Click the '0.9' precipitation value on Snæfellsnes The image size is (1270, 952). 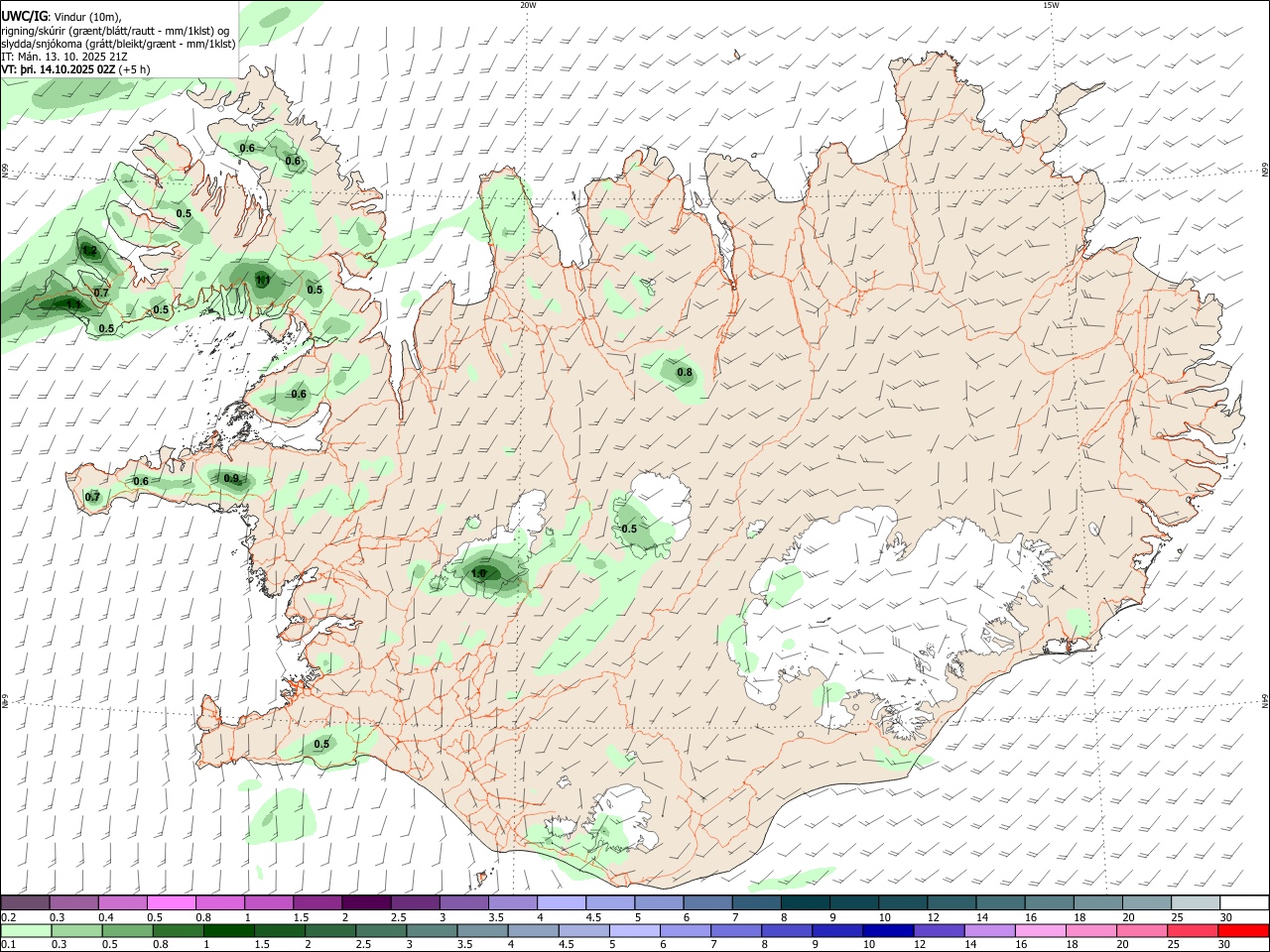coord(231,479)
